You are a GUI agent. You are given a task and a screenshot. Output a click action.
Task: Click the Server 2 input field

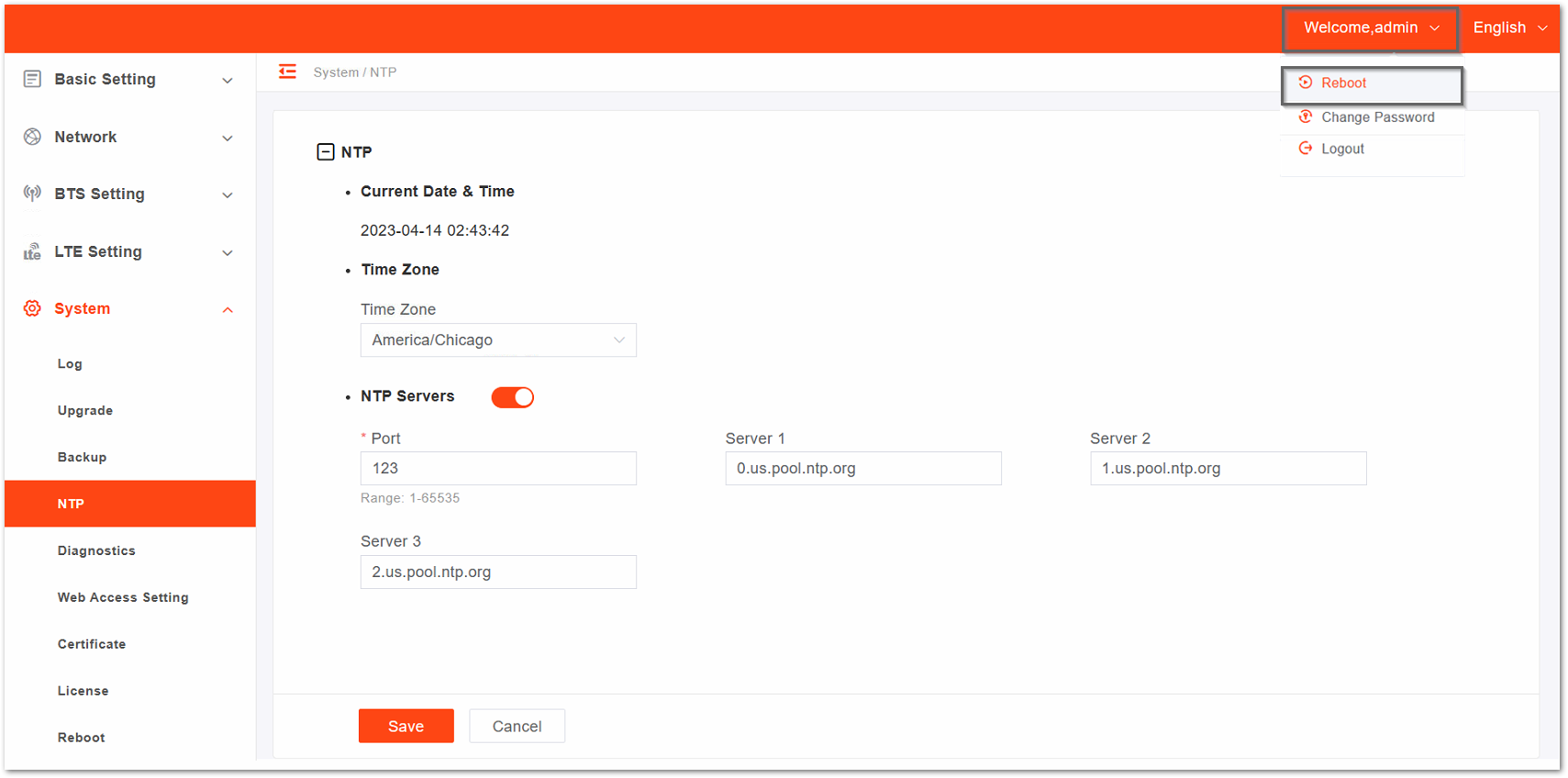pyautogui.click(x=1229, y=469)
